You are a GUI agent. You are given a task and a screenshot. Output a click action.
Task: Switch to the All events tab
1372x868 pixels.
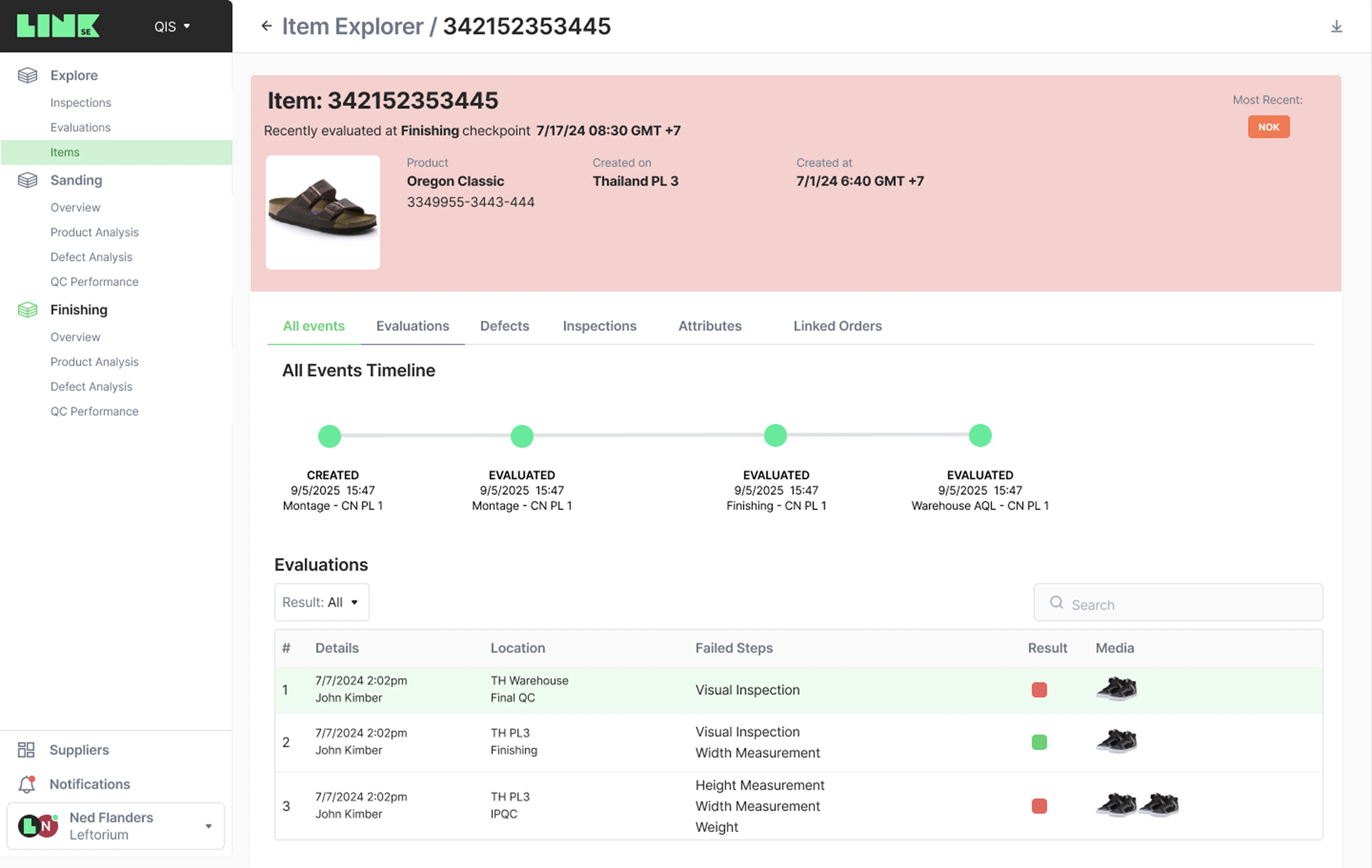314,326
